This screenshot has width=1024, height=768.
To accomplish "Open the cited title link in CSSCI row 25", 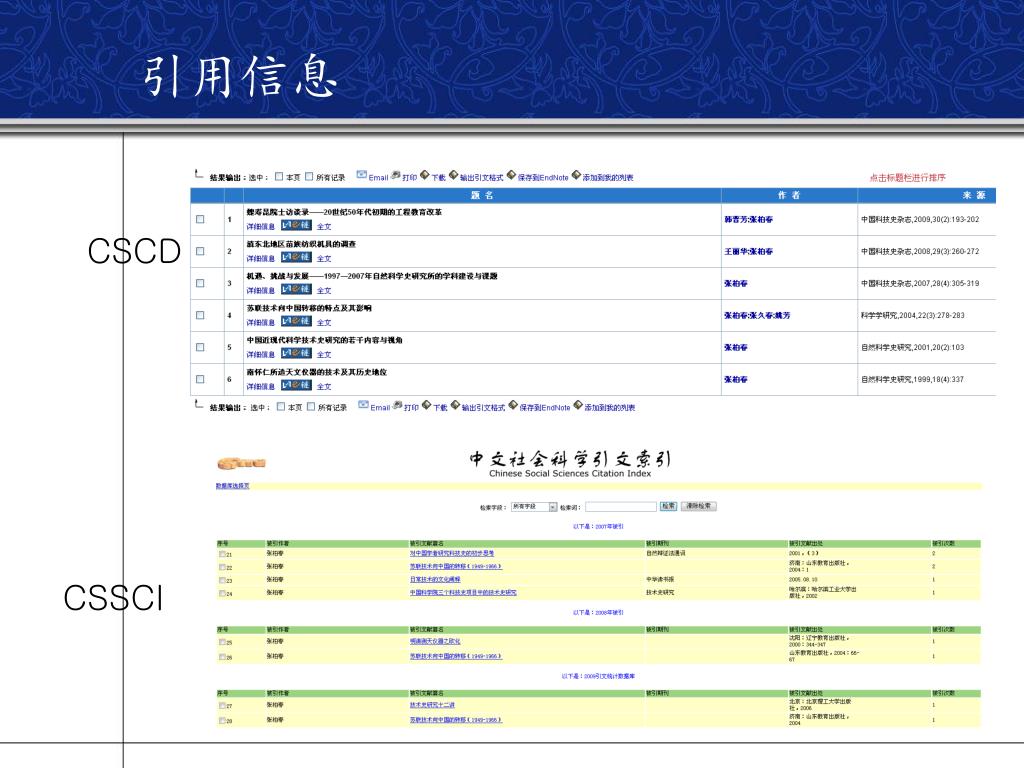I will click(435, 641).
